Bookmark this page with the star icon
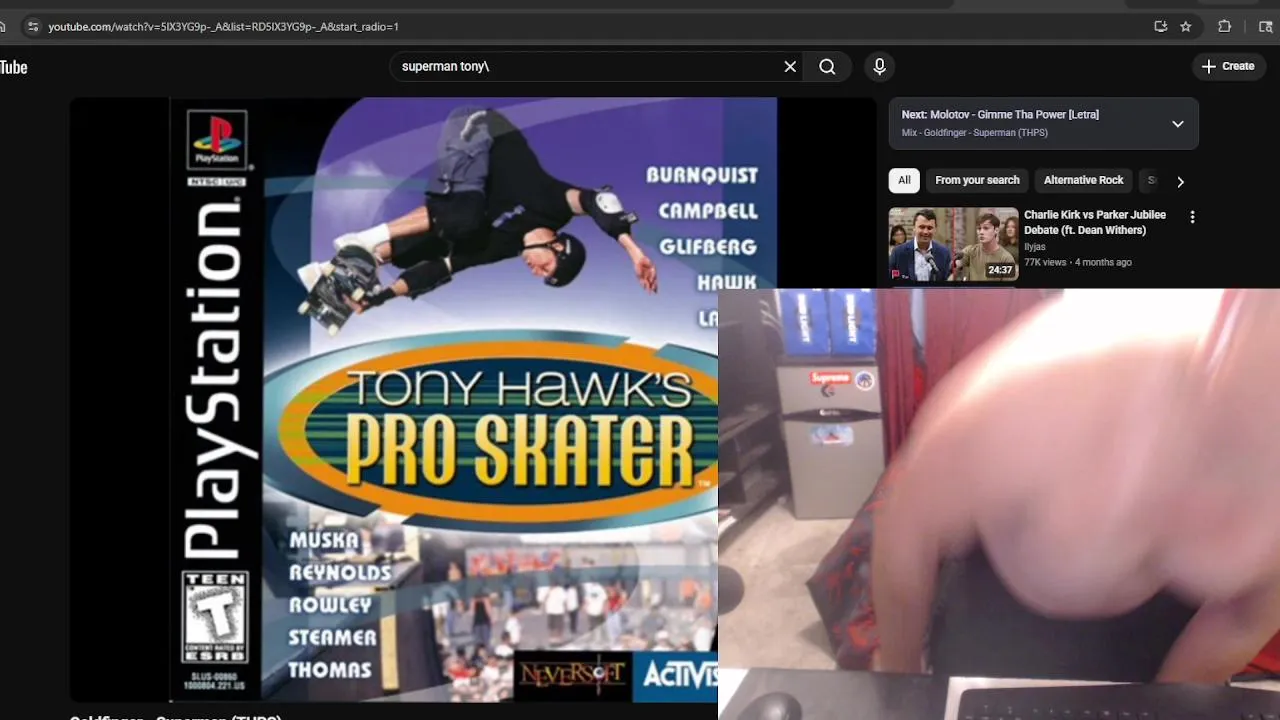Screen dimensions: 1280x720 click(x=1186, y=27)
